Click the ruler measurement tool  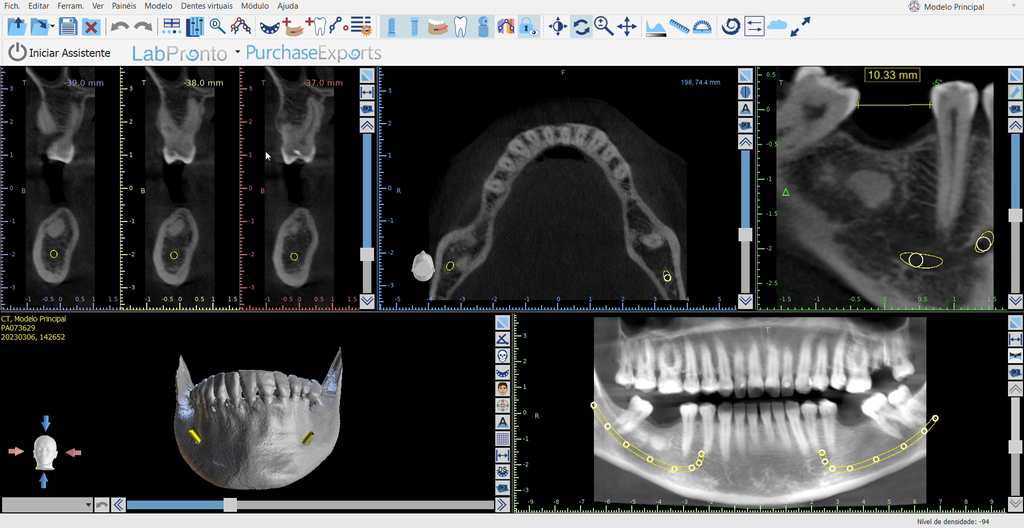[x=679, y=27]
